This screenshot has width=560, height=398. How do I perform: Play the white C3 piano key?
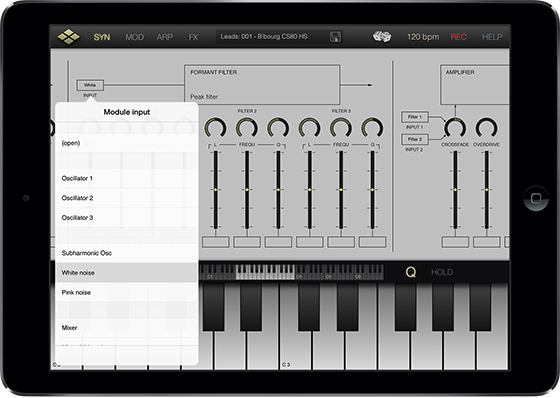click(x=296, y=350)
